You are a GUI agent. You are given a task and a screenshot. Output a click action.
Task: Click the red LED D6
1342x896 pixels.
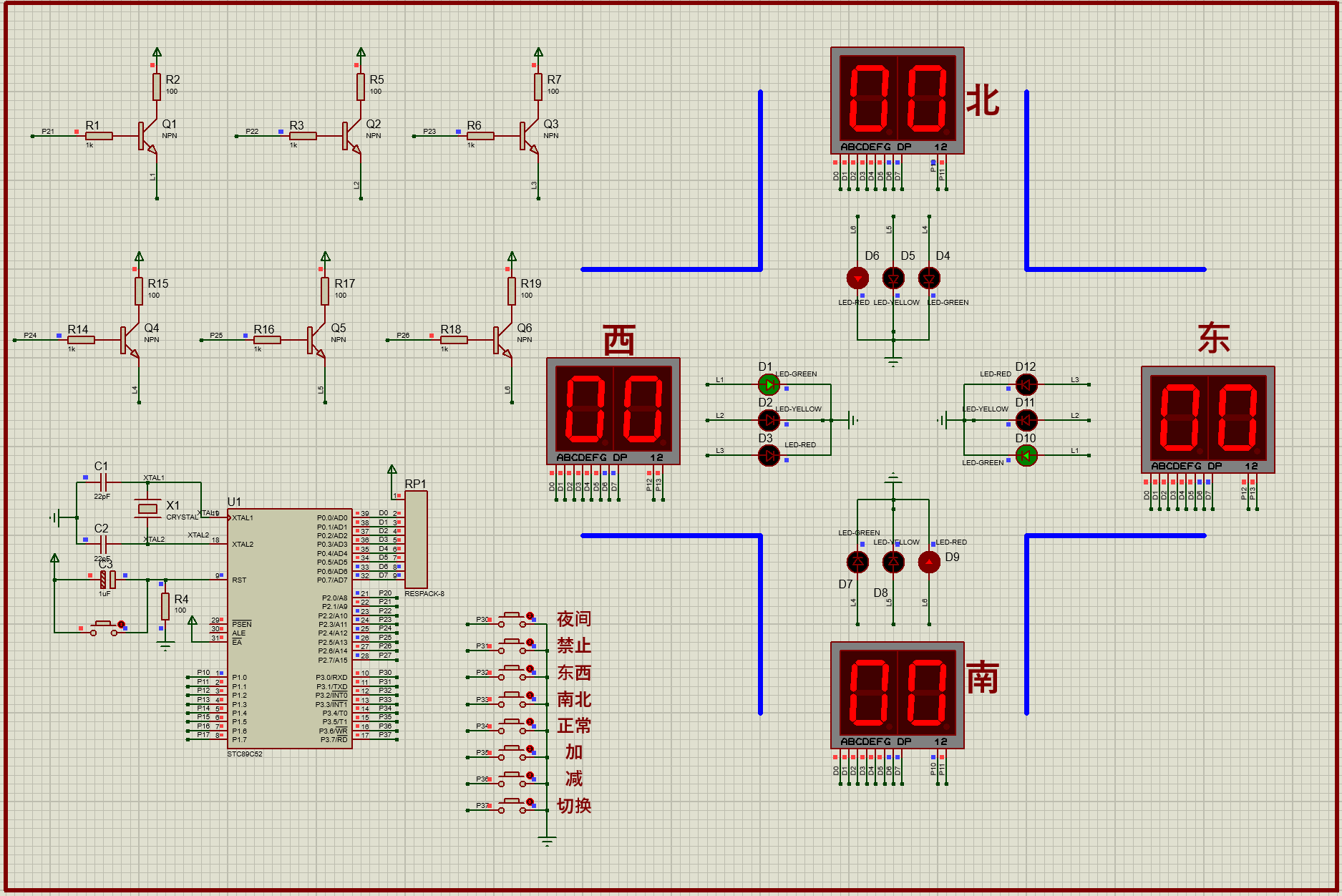tap(857, 278)
